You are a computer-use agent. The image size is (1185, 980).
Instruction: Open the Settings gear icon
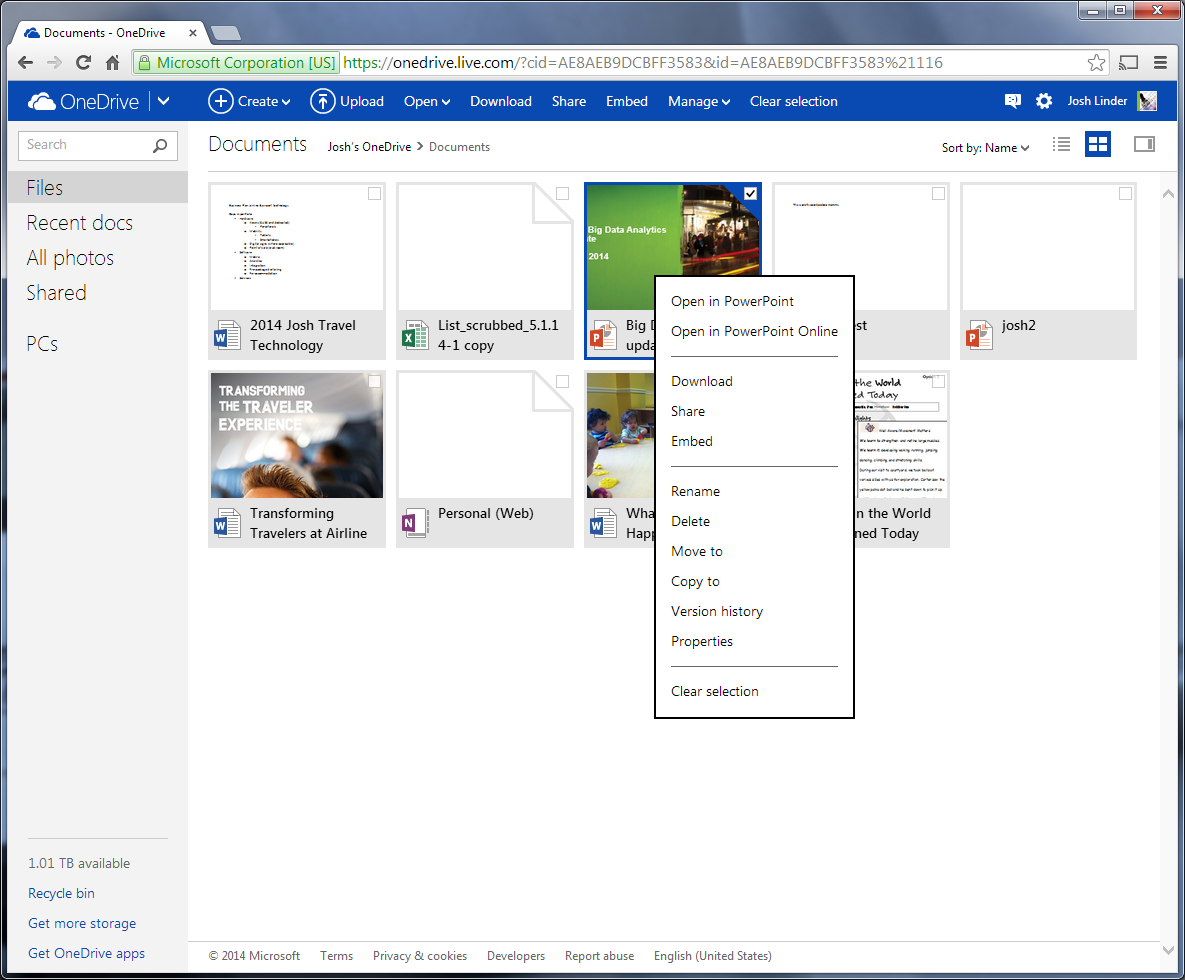[x=1044, y=101]
